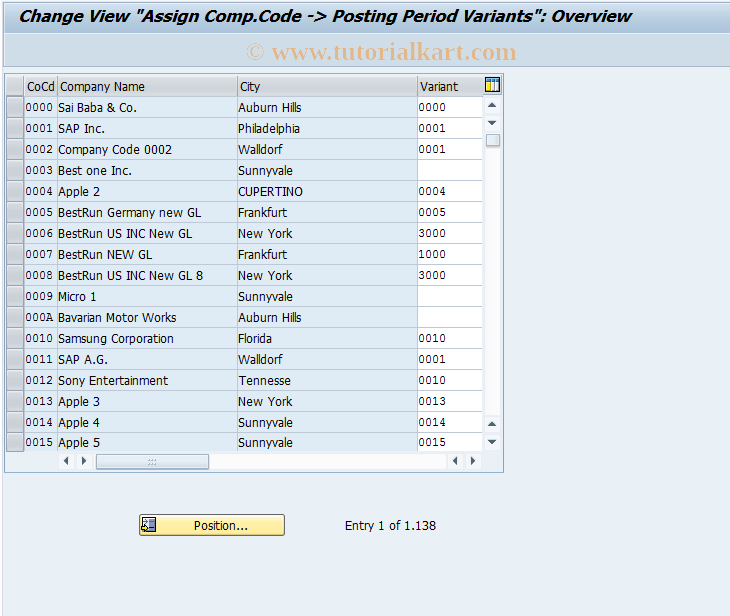Select row 0013 Apple 3

[x=15, y=401]
